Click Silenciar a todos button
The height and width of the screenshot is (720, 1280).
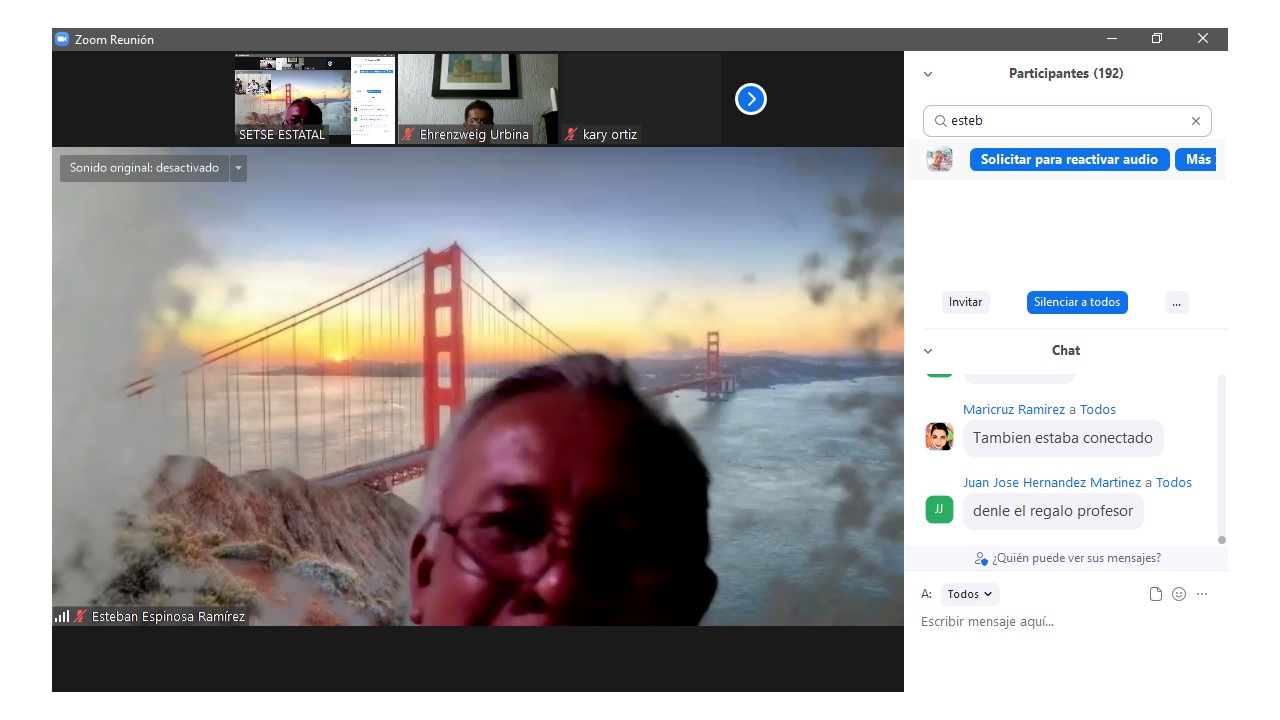pos(1077,302)
